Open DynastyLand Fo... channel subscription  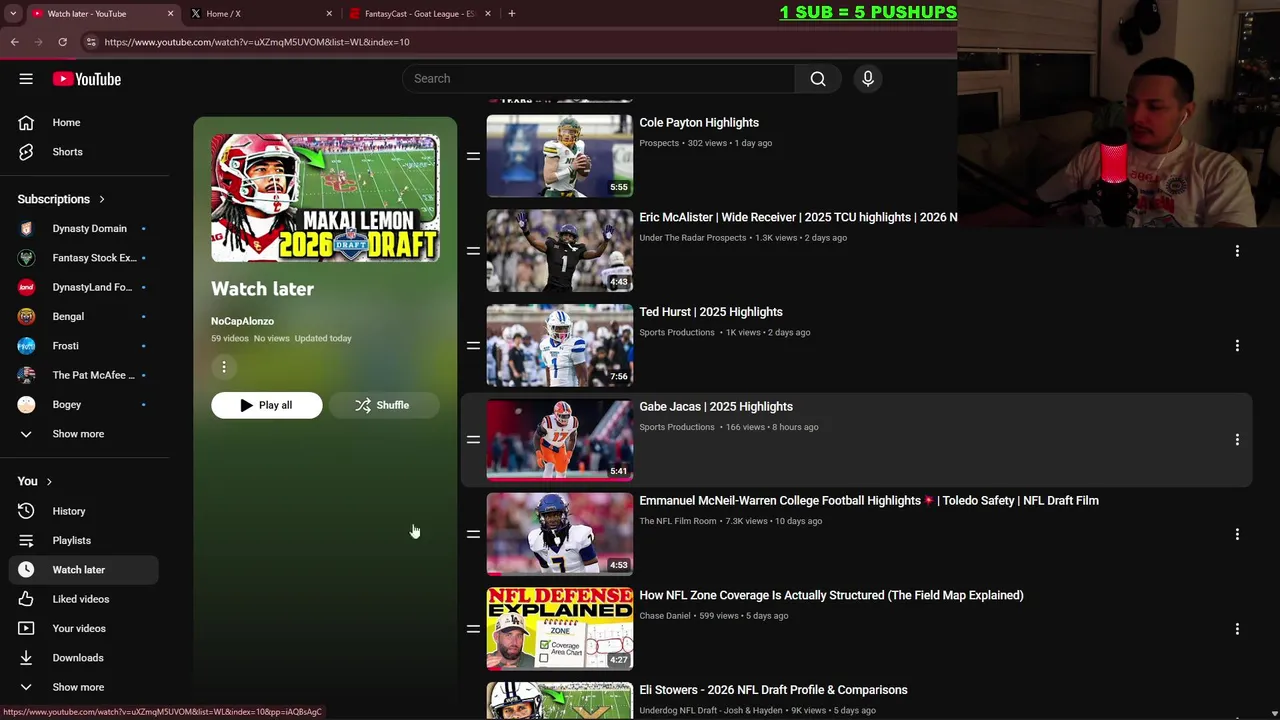(x=84, y=287)
